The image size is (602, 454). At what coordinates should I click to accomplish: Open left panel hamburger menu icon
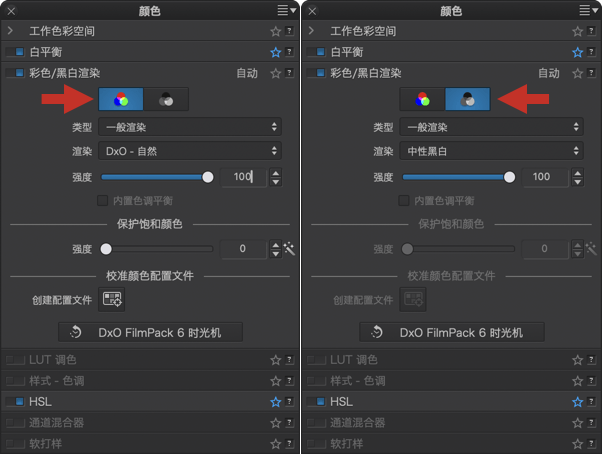286,10
